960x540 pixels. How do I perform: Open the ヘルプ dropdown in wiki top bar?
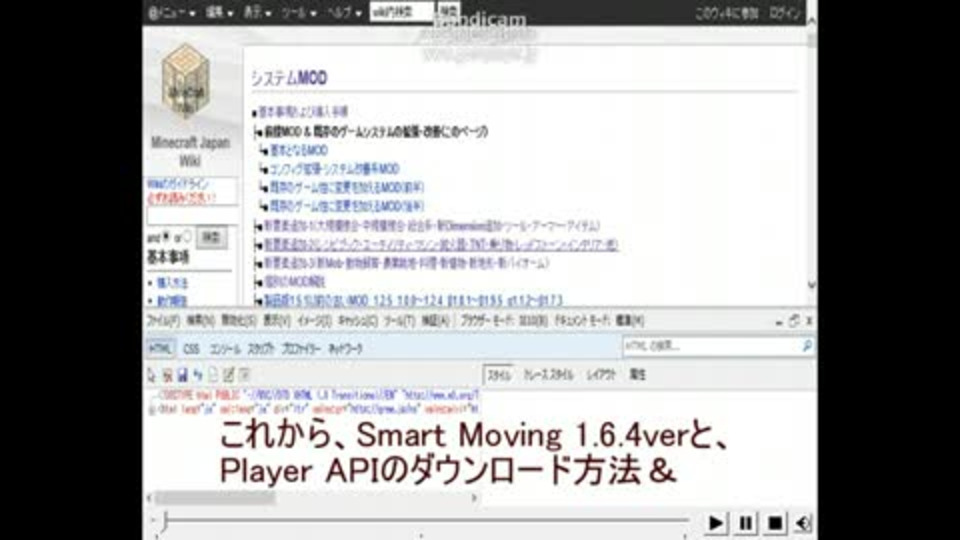(x=343, y=12)
